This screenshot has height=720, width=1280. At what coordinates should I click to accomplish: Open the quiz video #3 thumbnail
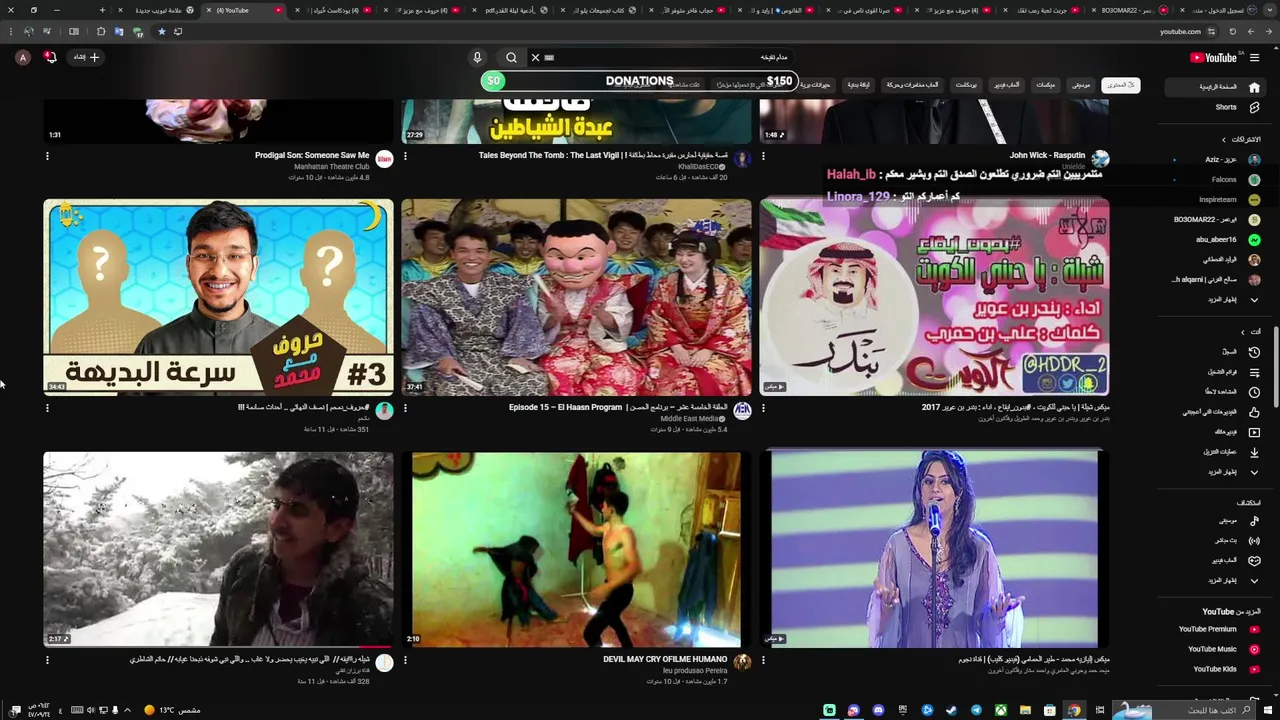point(218,297)
